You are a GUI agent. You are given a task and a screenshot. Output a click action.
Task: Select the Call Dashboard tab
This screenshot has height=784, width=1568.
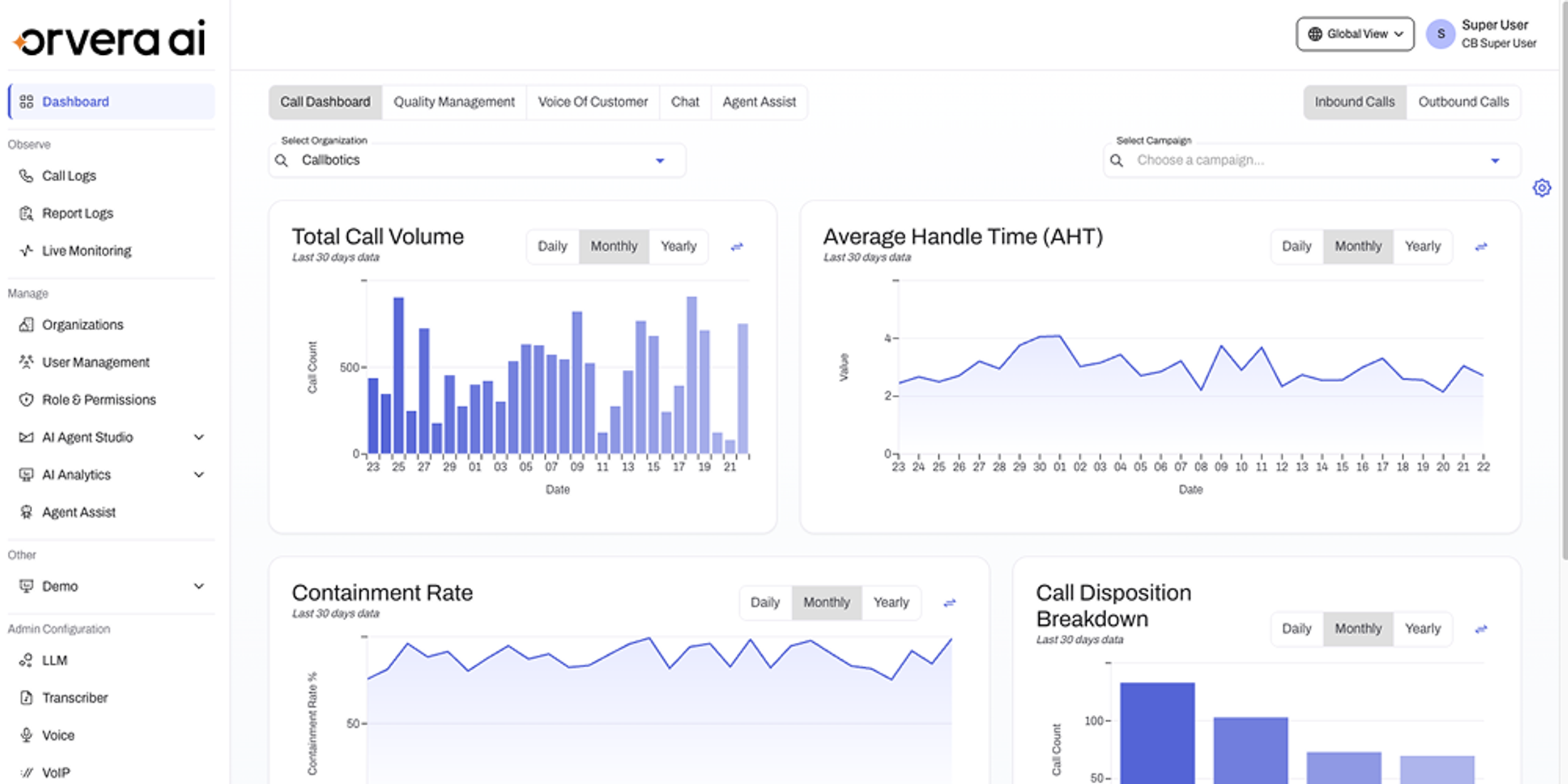(x=325, y=102)
